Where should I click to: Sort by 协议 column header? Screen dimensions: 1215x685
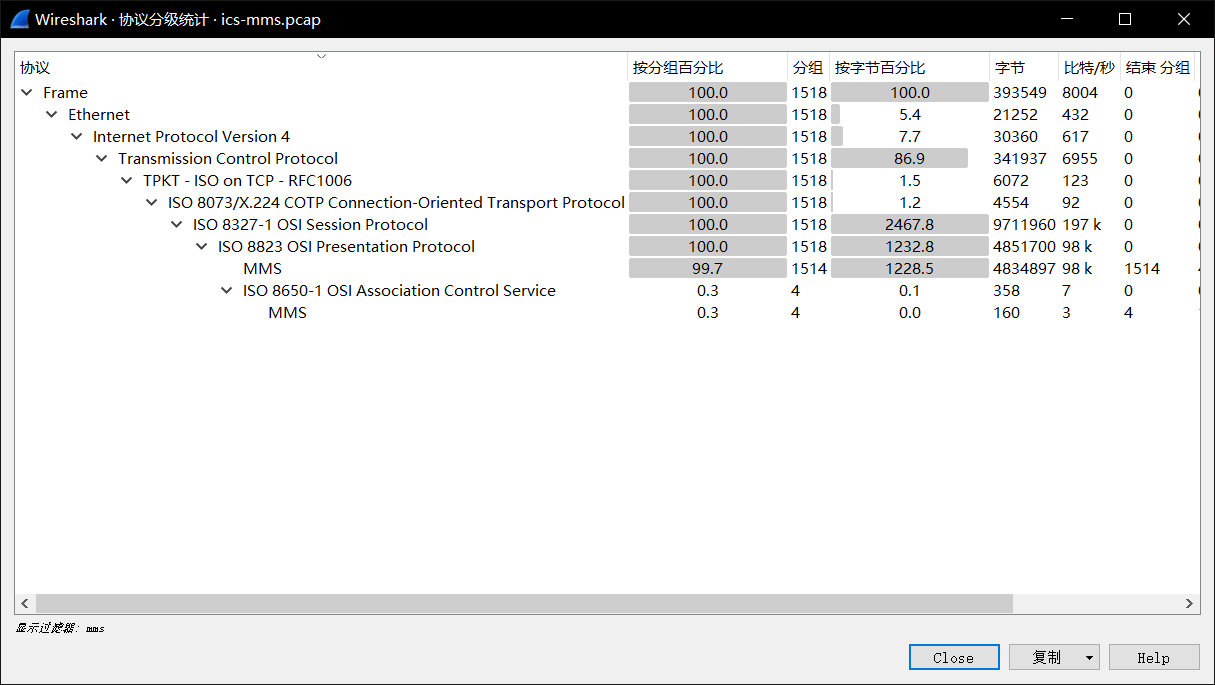[321, 68]
